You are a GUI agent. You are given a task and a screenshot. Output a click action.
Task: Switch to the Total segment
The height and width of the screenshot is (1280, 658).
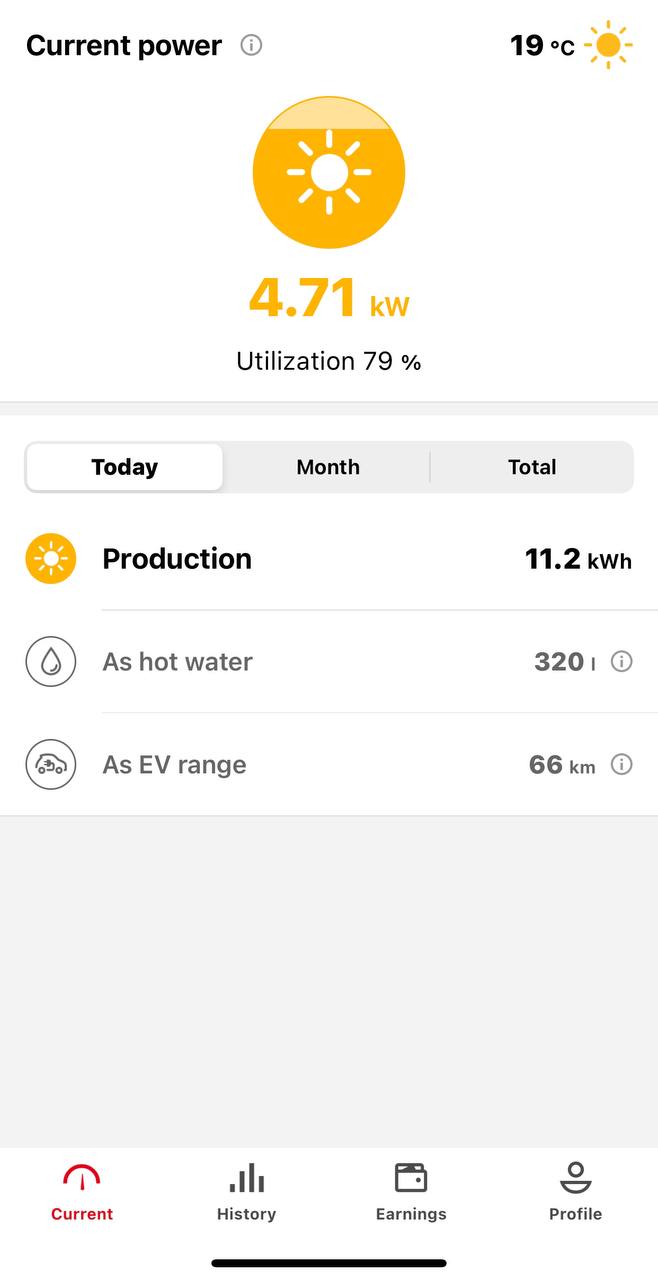coord(532,467)
